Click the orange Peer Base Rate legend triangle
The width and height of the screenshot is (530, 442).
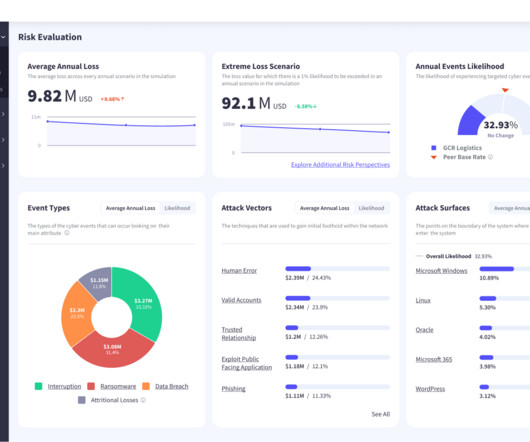coord(434,157)
